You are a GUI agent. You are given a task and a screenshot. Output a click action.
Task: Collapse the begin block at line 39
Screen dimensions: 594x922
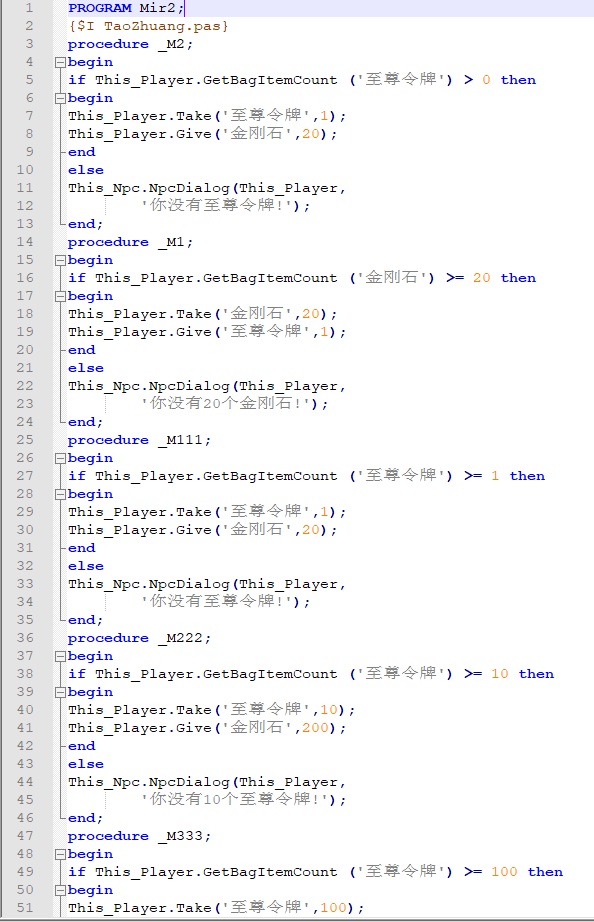point(60,692)
